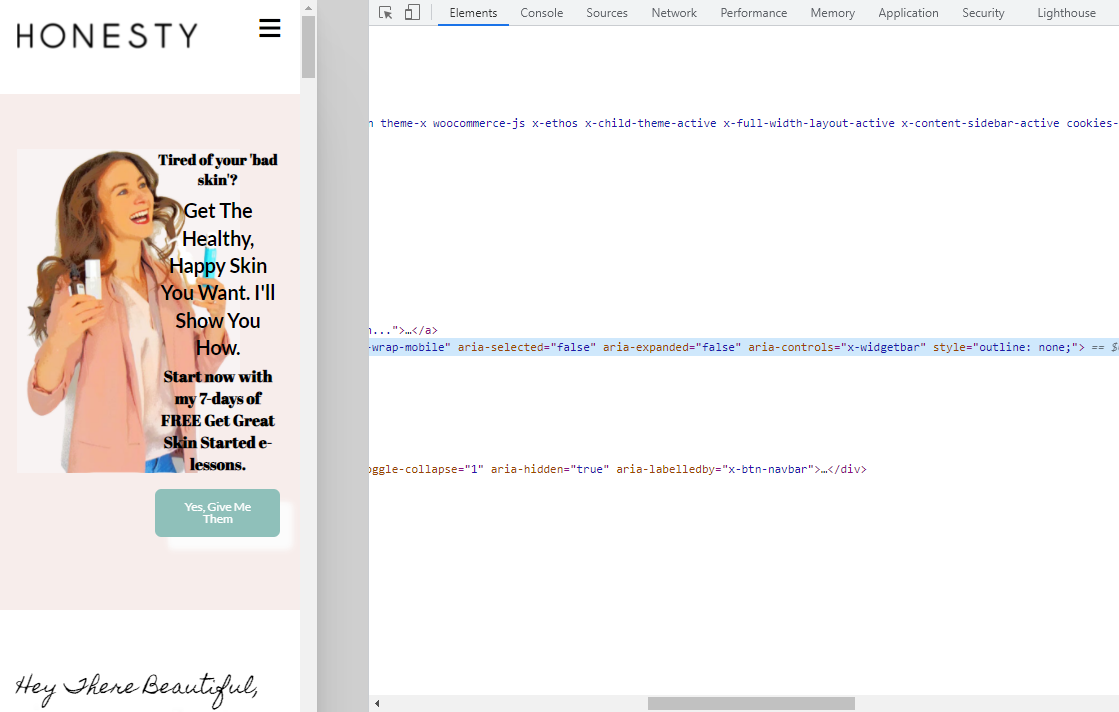Switch to the Network tab
This screenshot has height=712, width=1119.
(674, 13)
